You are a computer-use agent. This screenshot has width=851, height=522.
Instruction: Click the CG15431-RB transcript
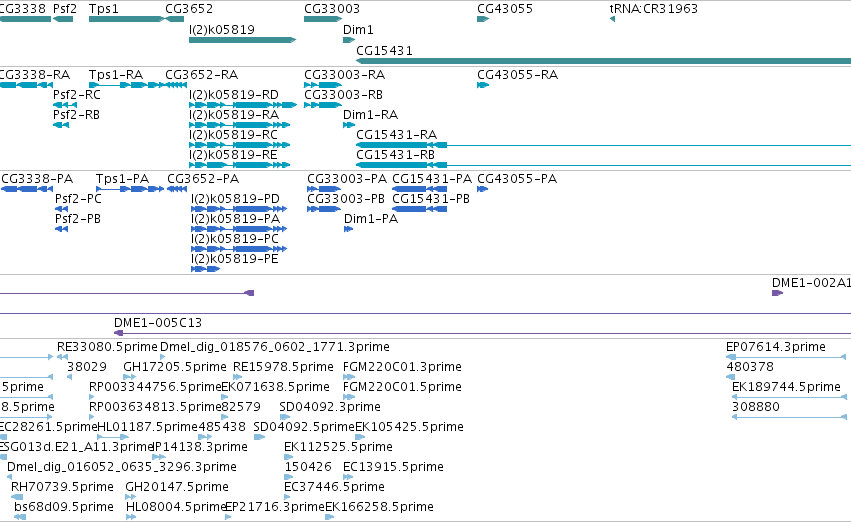click(x=604, y=165)
